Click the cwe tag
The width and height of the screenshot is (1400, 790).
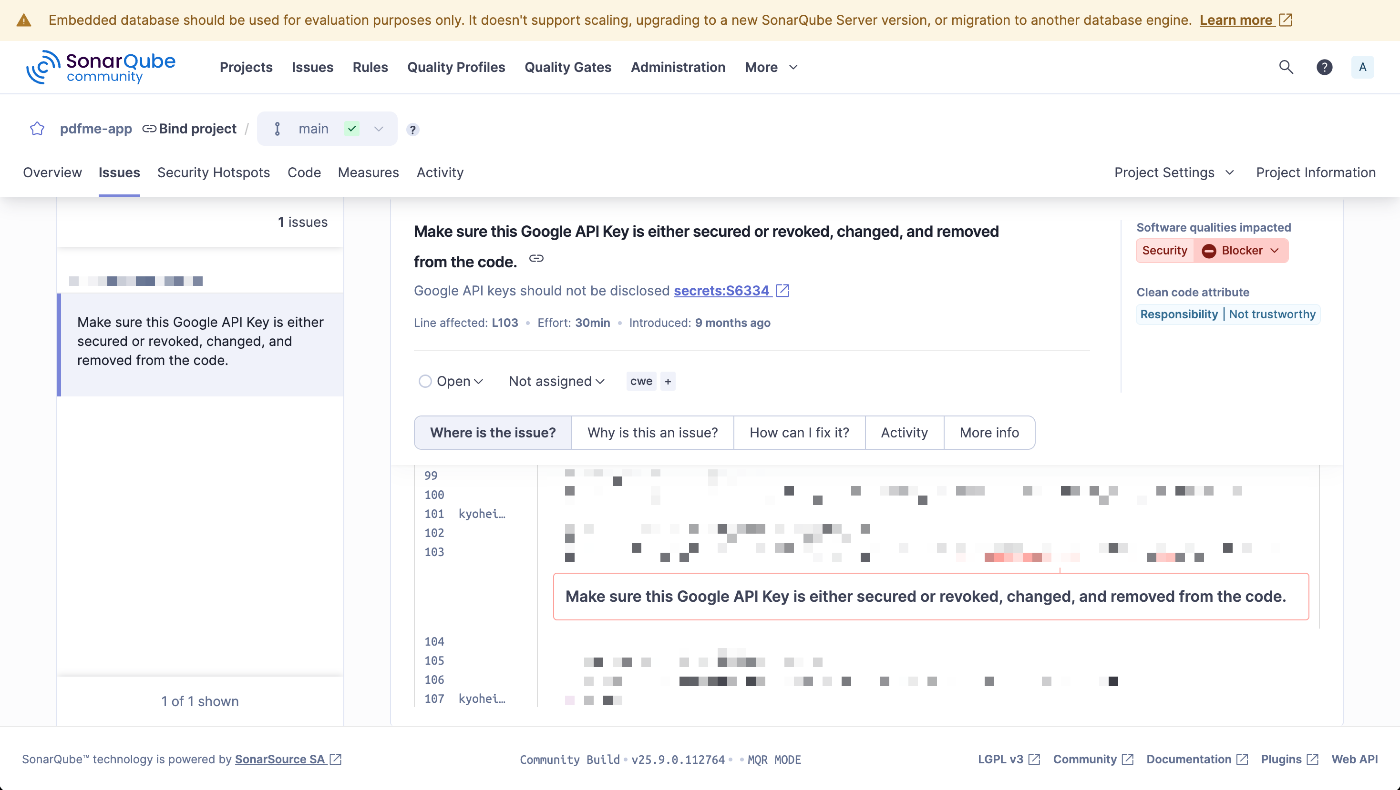pyautogui.click(x=641, y=381)
